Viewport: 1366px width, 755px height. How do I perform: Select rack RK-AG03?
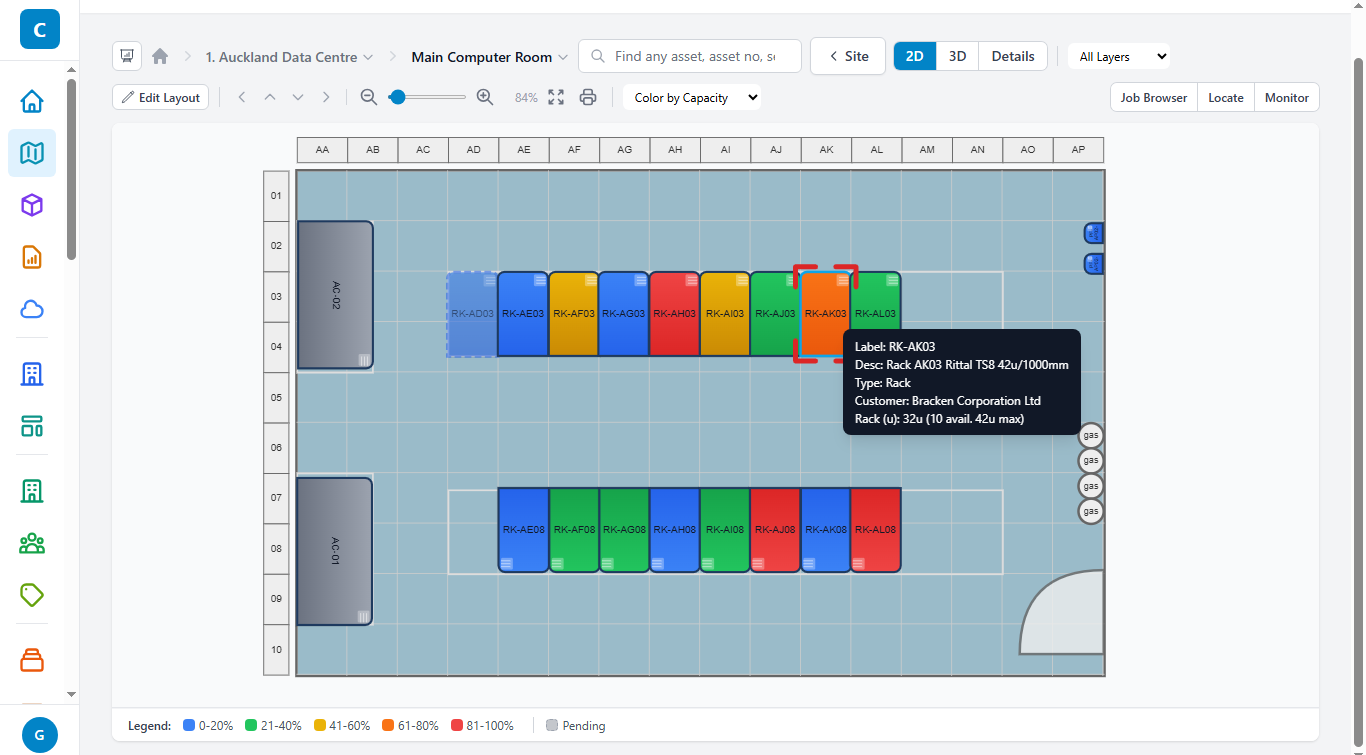click(x=624, y=314)
